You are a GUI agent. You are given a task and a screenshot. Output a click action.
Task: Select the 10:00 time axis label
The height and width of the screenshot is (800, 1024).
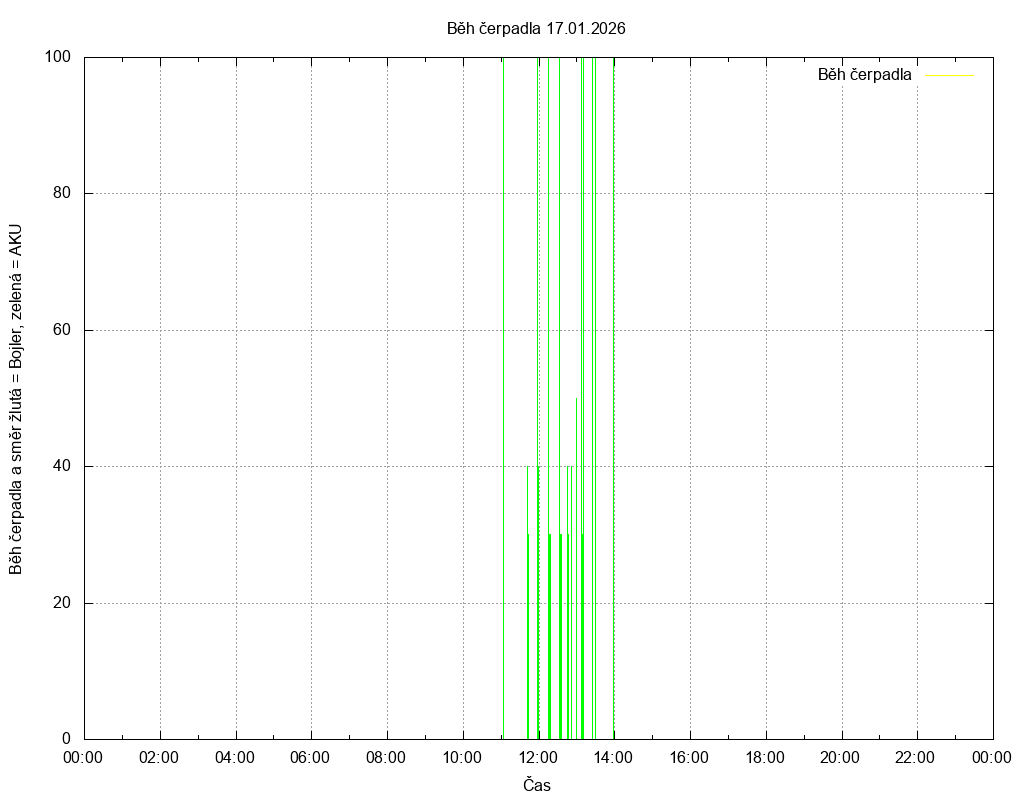(x=462, y=757)
